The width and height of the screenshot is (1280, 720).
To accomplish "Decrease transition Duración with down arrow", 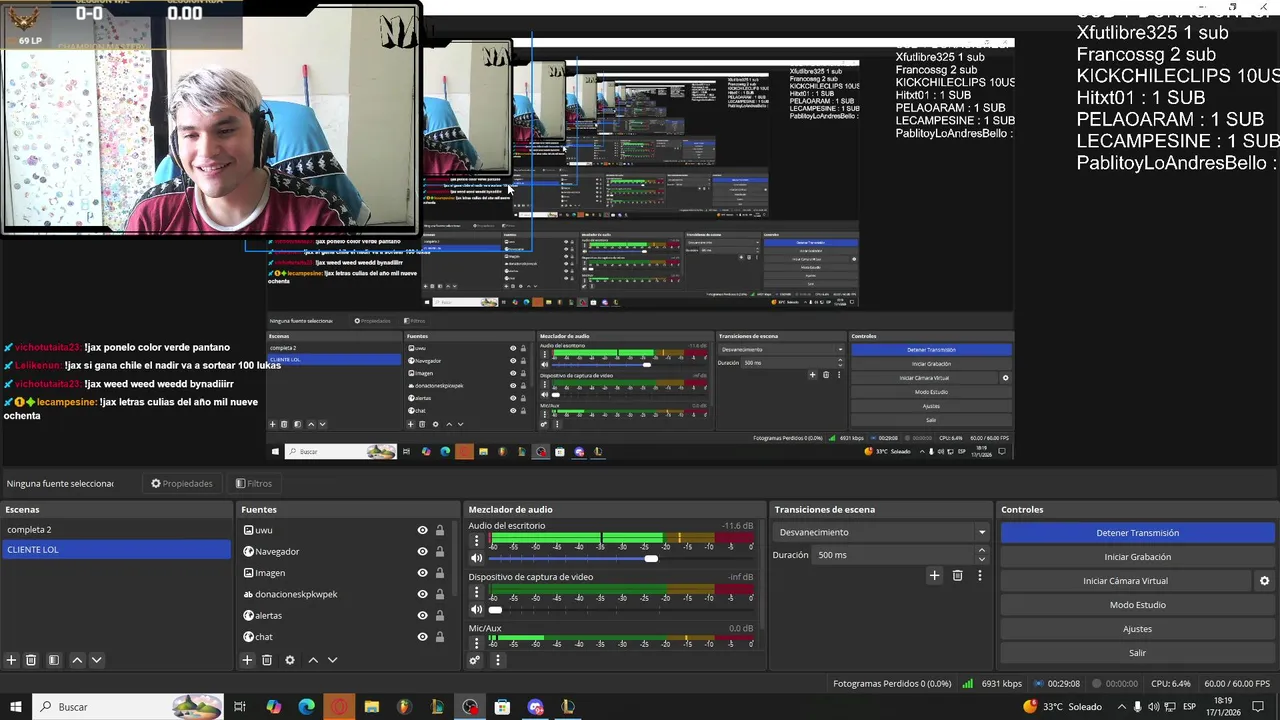I will [x=982, y=559].
